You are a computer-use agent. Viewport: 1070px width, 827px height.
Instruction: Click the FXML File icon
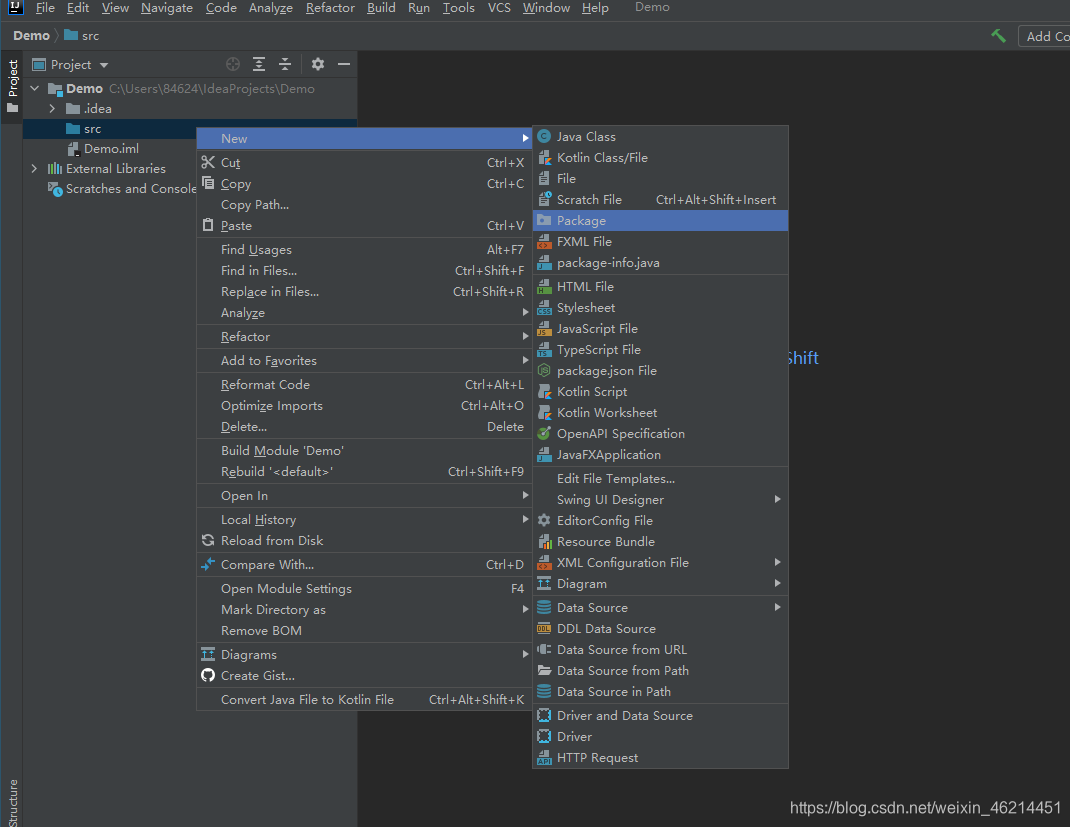[544, 242]
